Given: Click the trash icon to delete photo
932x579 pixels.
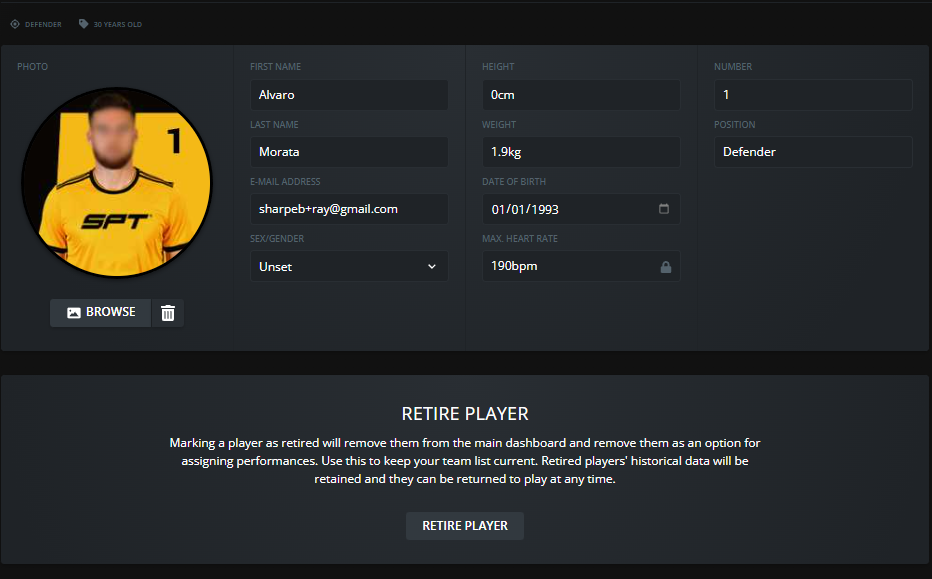Looking at the screenshot, I should tap(168, 313).
